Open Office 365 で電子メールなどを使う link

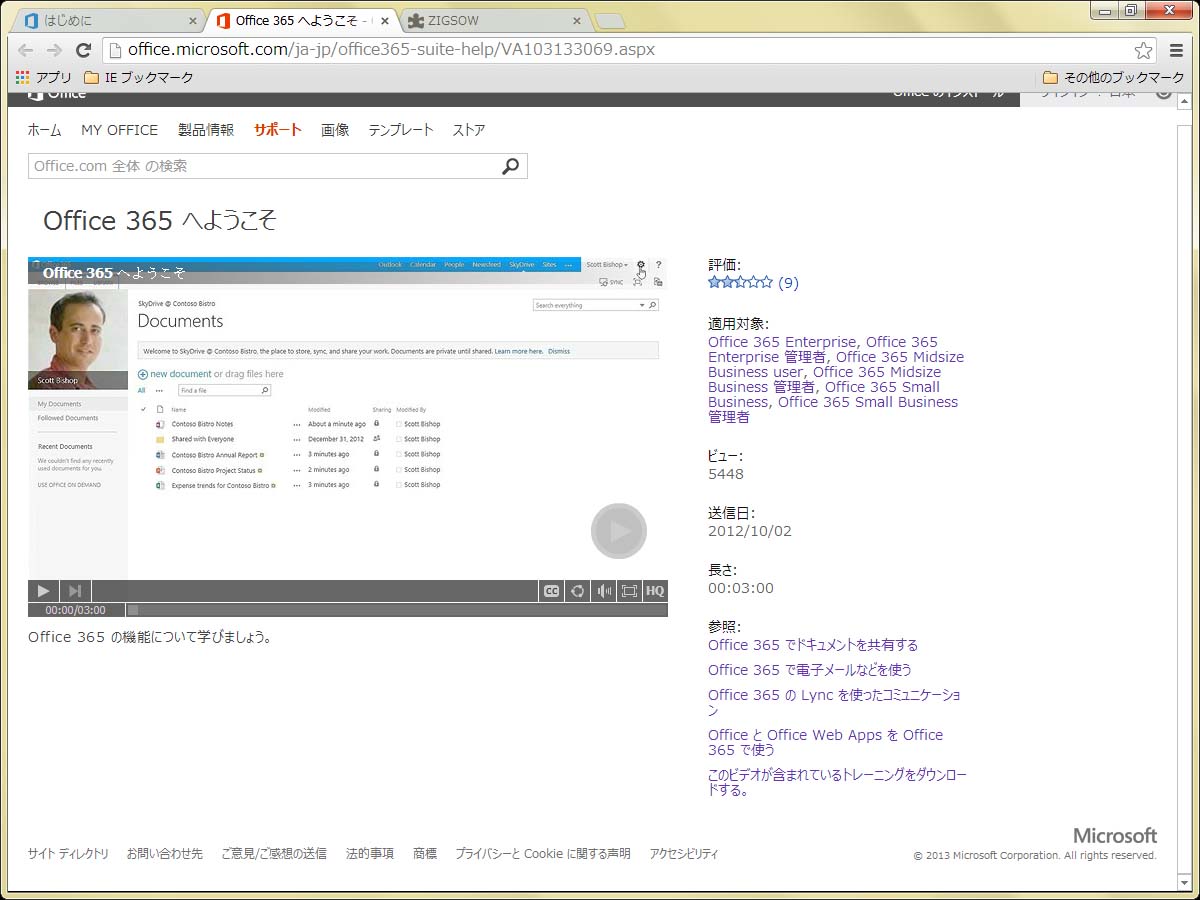pyautogui.click(x=810, y=670)
